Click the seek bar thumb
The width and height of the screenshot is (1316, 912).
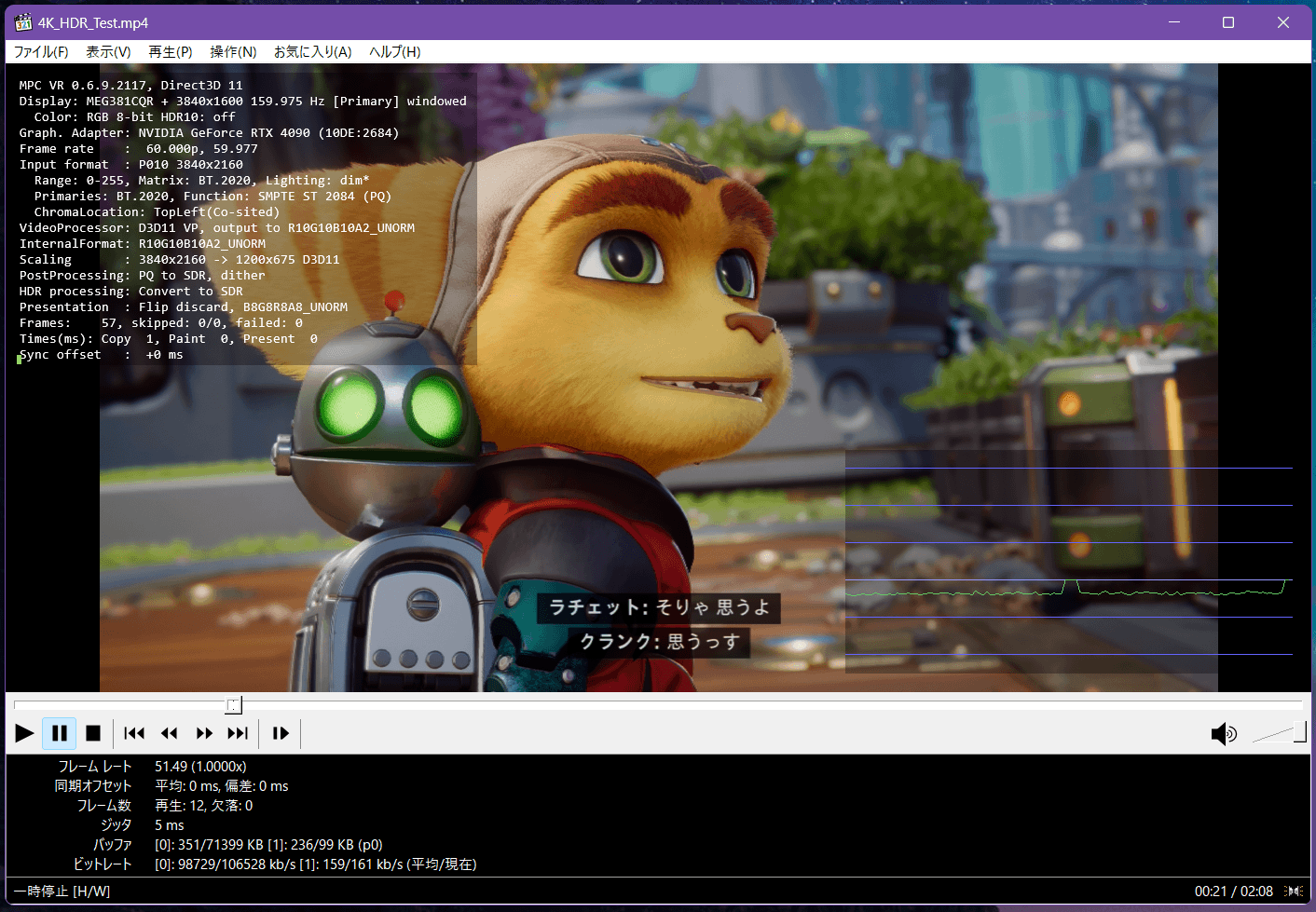pyautogui.click(x=234, y=705)
